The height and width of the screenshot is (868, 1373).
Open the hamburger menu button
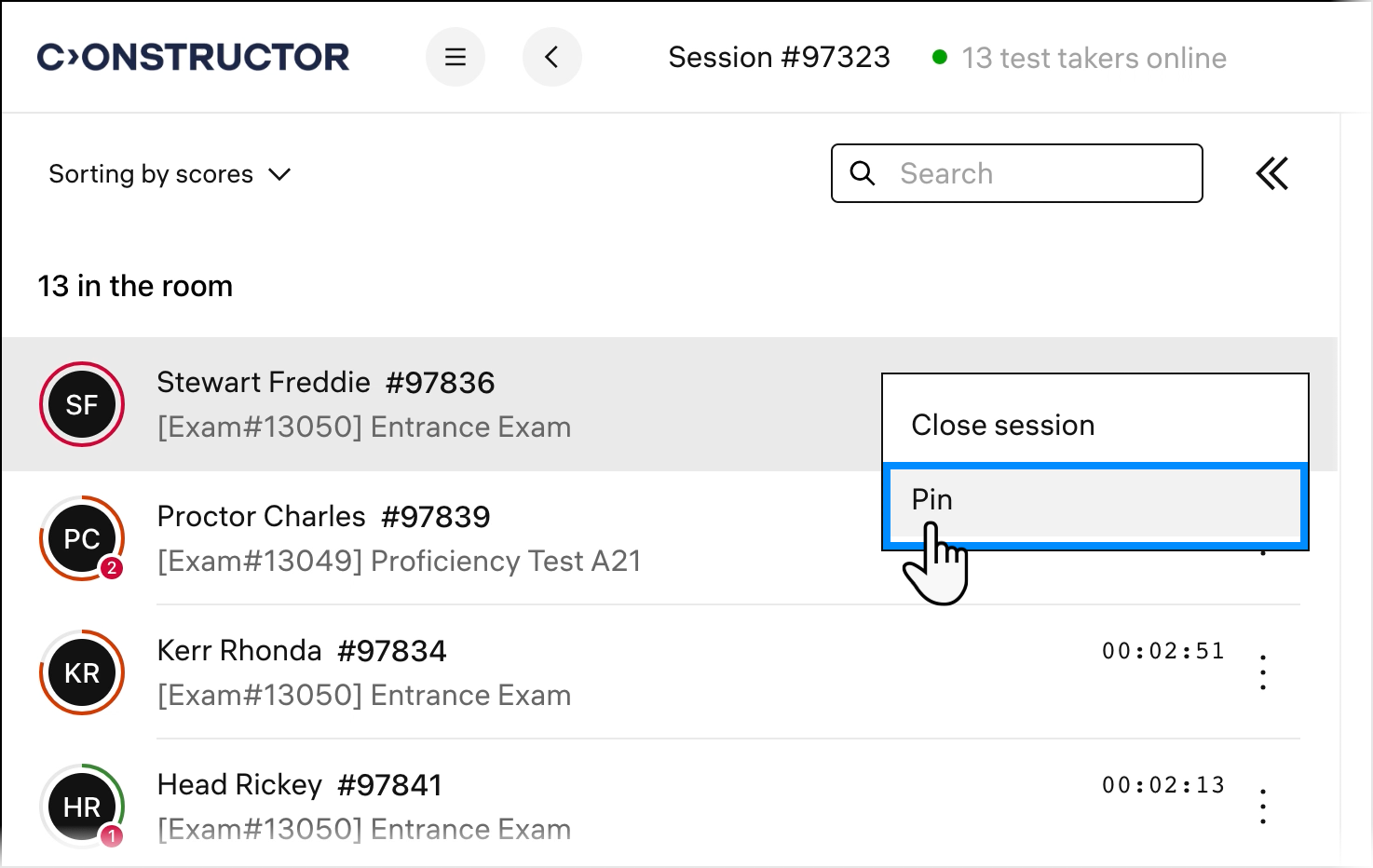(455, 58)
